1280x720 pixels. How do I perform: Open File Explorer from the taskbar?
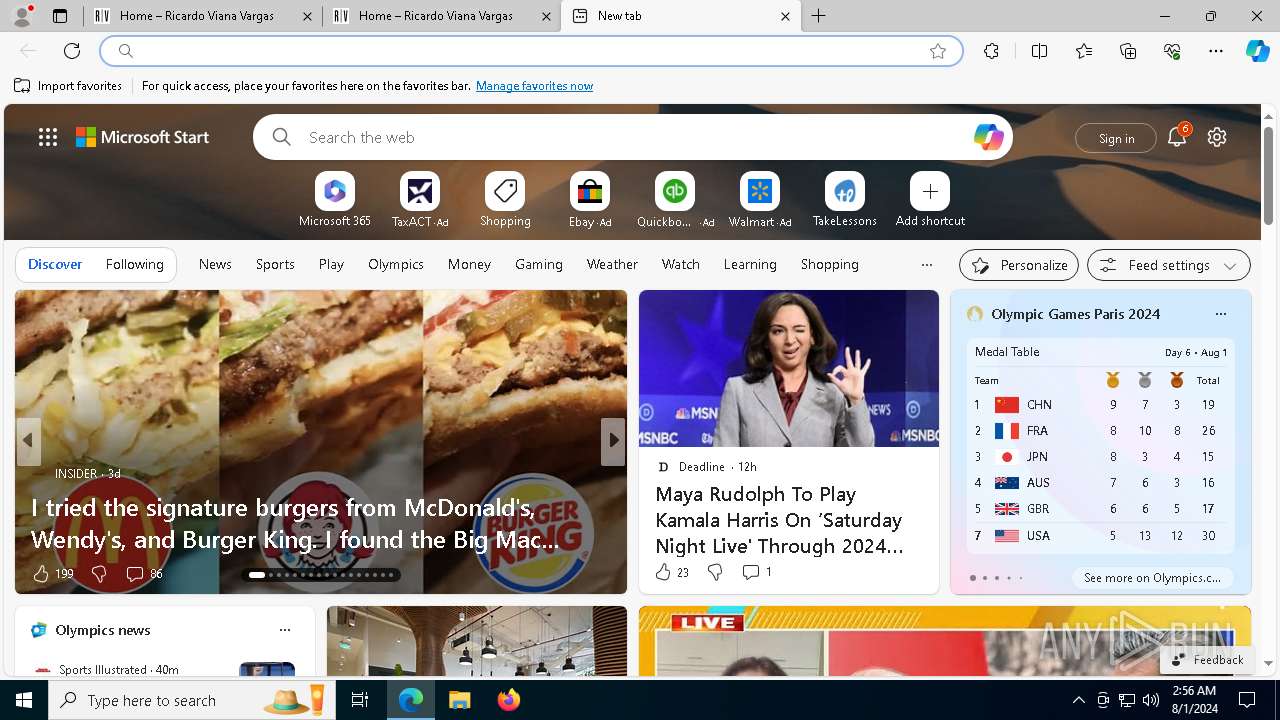tap(459, 700)
